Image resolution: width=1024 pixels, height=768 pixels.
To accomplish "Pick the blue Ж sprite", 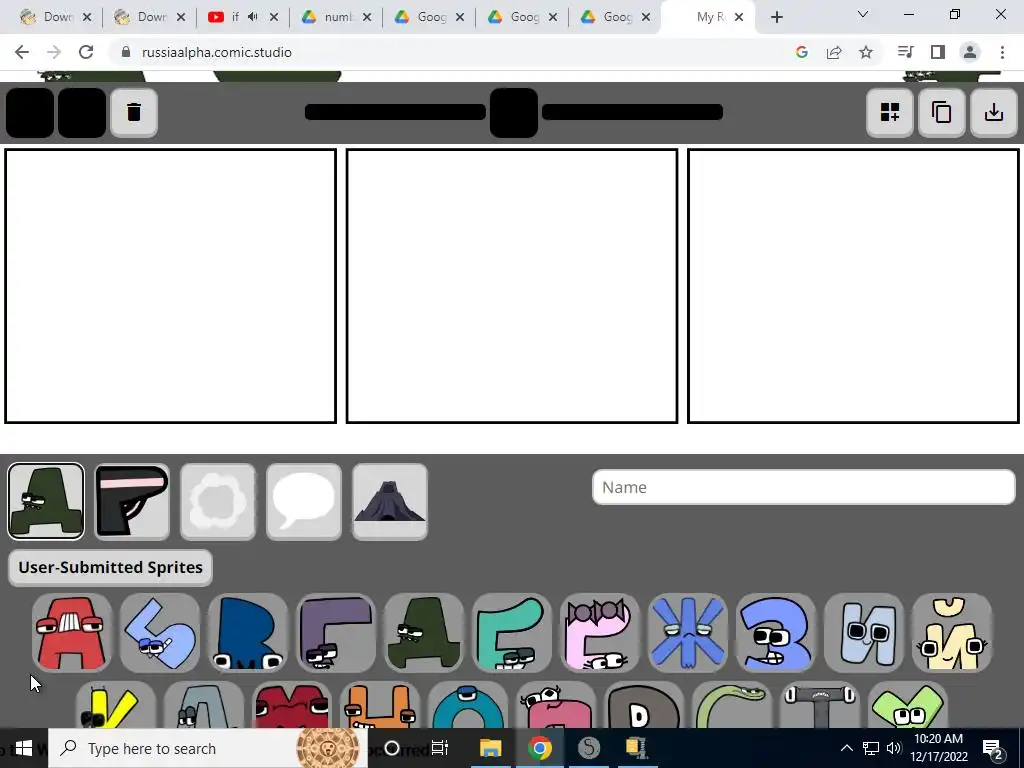I will [688, 632].
